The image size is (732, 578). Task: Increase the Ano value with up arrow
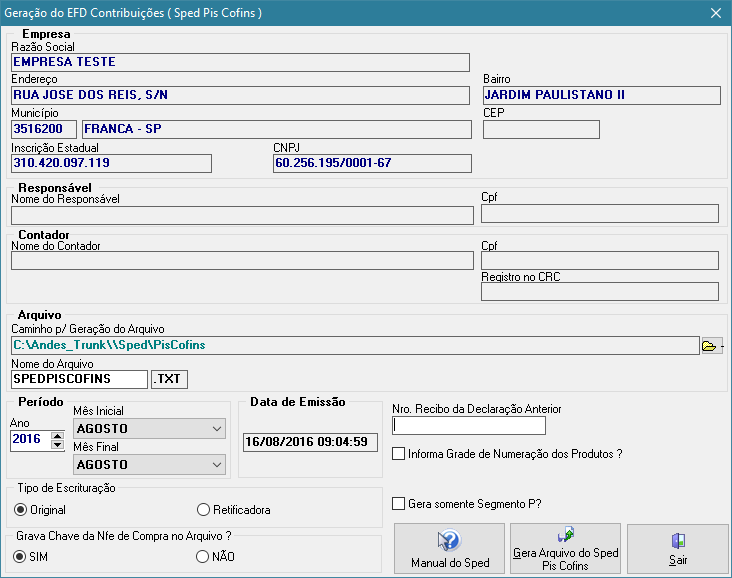pos(57,436)
